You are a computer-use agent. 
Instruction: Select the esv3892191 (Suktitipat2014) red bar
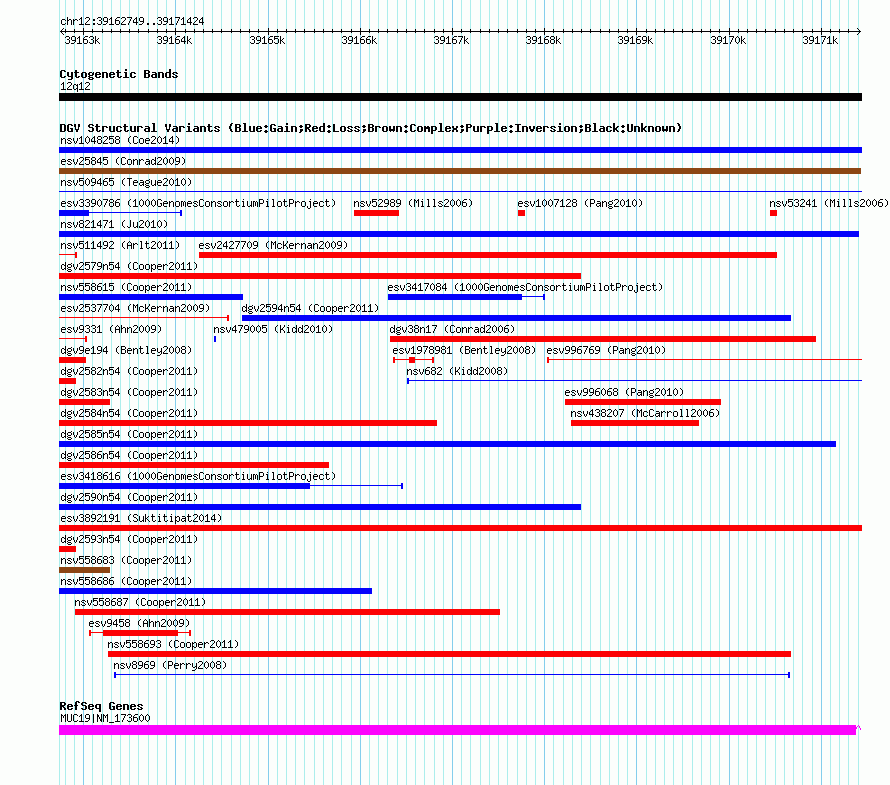point(460,528)
